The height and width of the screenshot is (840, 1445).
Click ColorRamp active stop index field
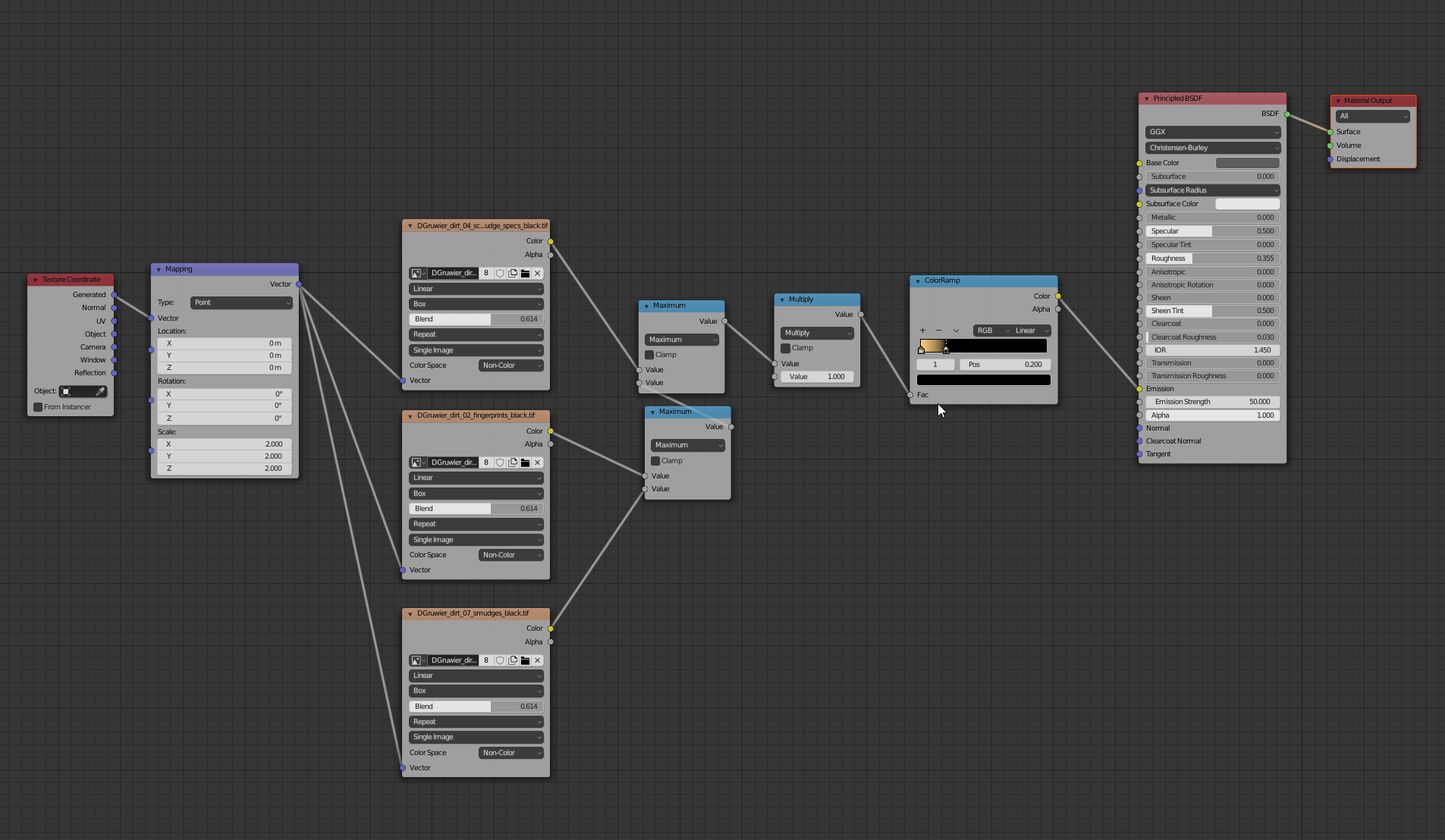coord(935,365)
